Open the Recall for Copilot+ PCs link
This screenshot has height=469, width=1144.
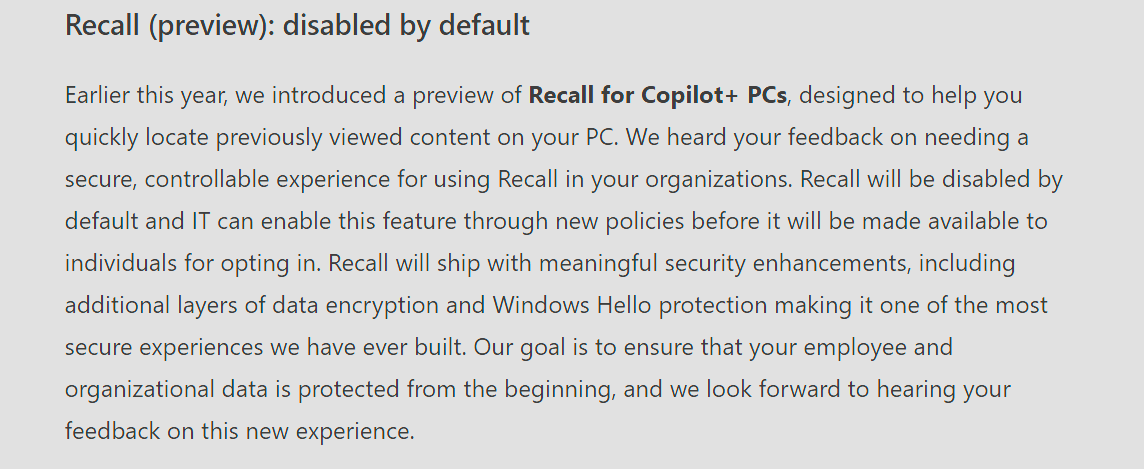(657, 96)
